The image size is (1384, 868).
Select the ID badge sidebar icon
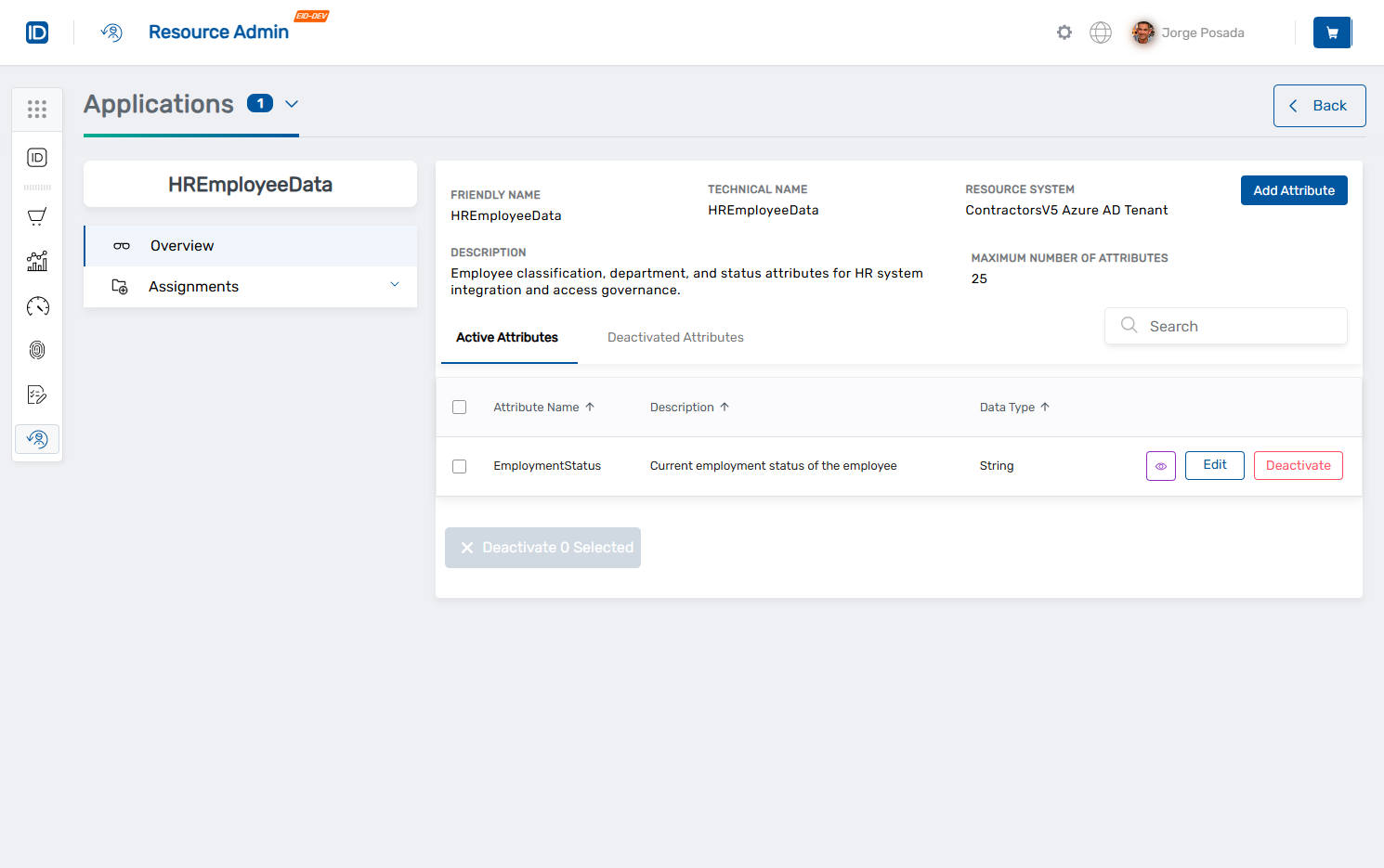37,158
